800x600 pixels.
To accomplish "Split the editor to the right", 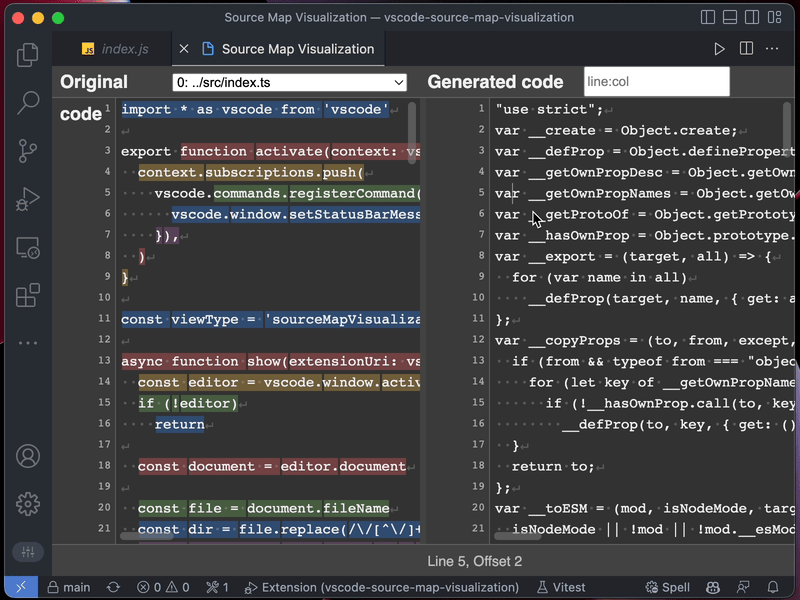I will [746, 49].
